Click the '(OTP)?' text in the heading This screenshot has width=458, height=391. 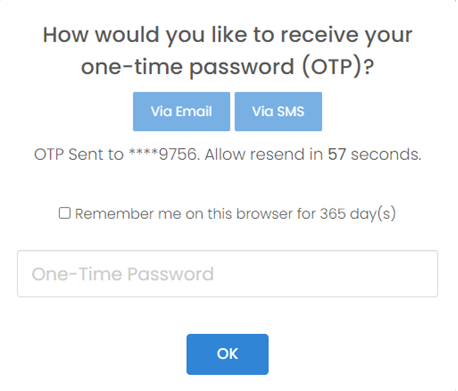click(x=338, y=67)
